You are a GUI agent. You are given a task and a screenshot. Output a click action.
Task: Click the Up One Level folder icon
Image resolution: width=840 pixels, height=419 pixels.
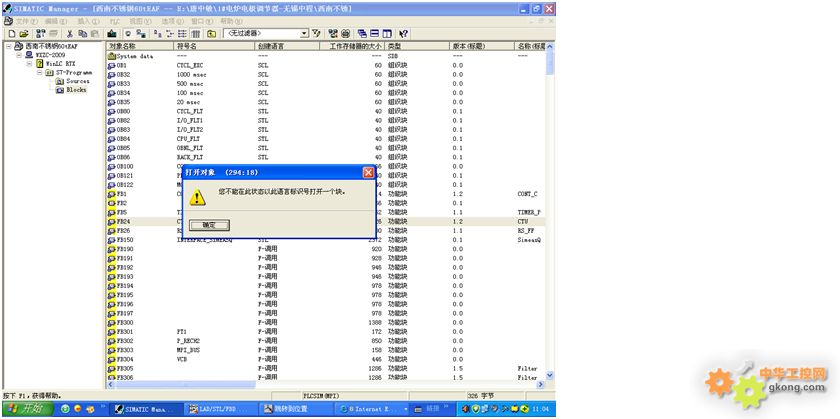[212, 34]
